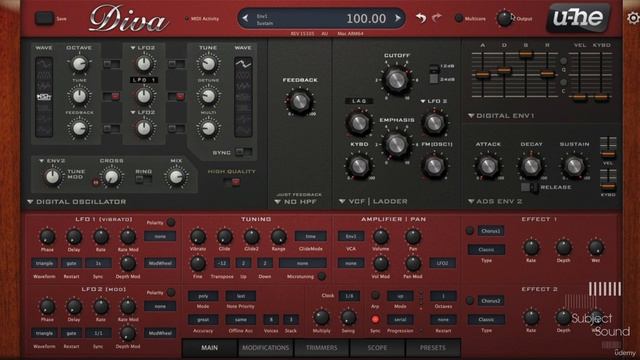Click the filter Emphasis knob
The image size is (640, 360).
(x=396, y=144)
